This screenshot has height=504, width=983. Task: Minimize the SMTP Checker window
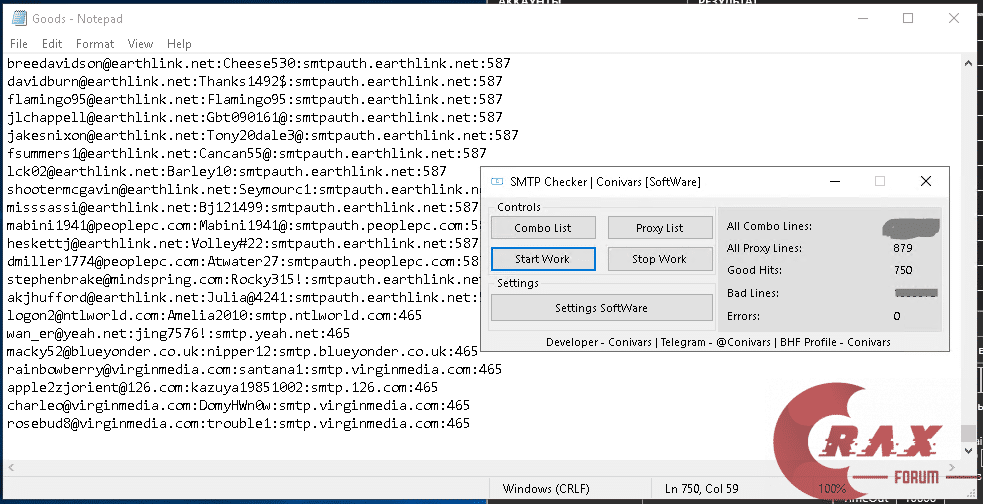coord(834,181)
